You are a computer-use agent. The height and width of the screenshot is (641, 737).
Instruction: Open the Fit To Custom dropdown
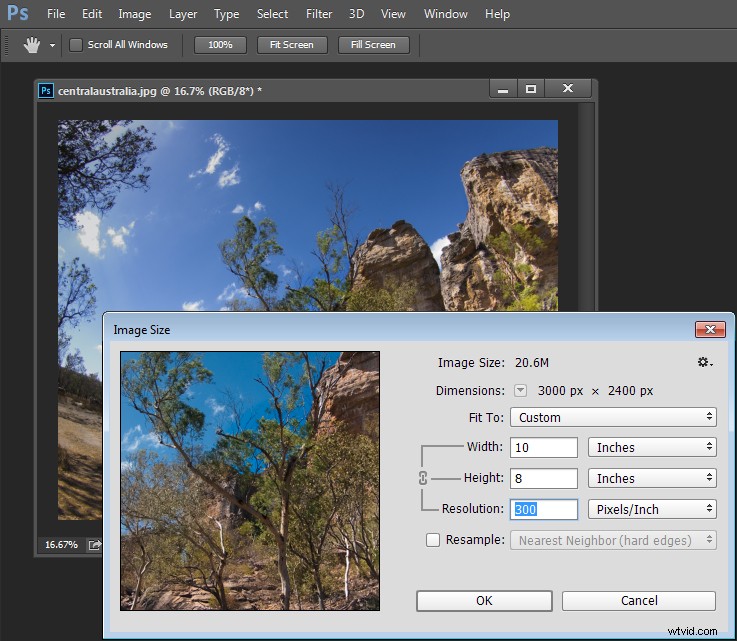(613, 417)
